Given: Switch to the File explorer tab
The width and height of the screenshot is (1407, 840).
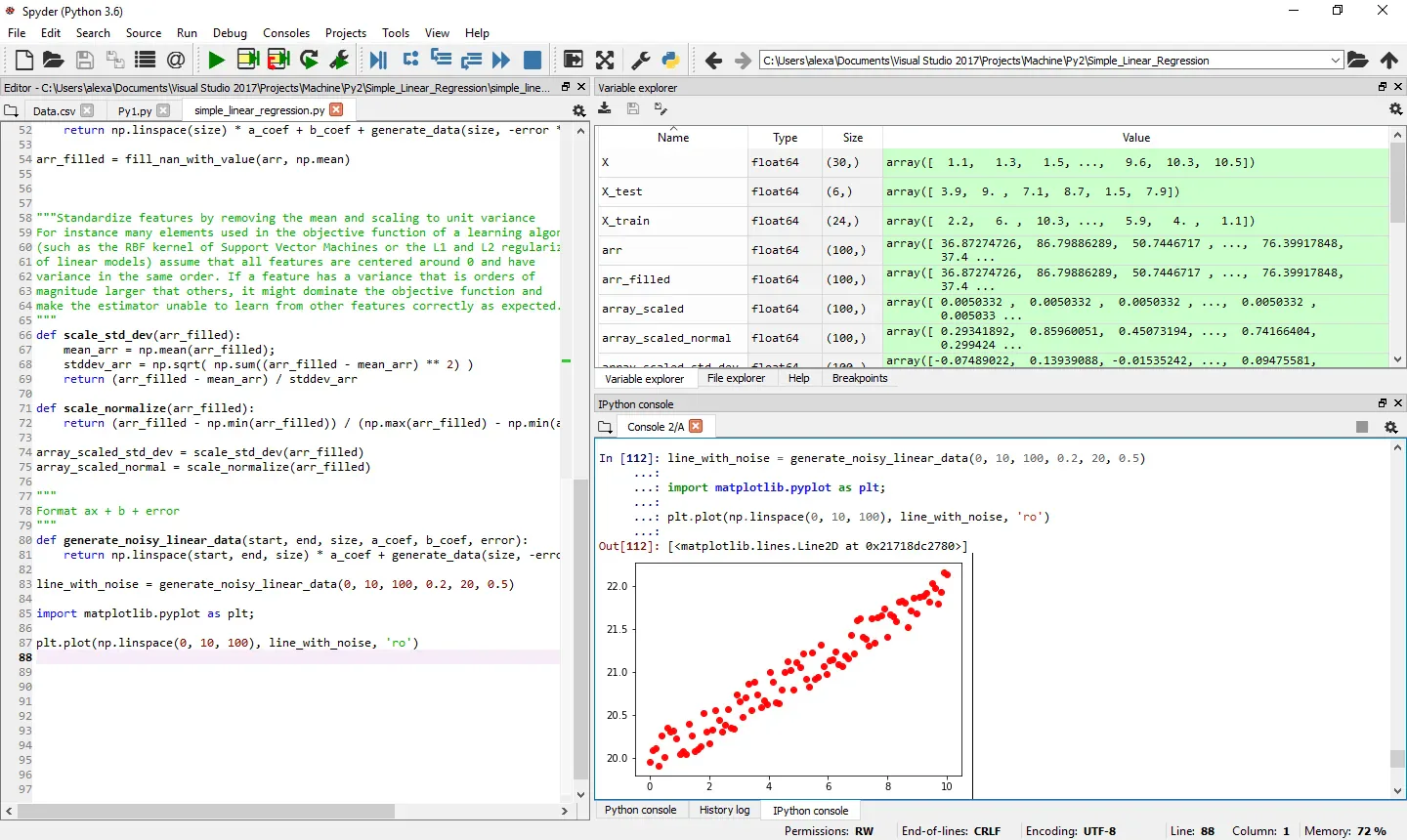Looking at the screenshot, I should click(x=736, y=378).
